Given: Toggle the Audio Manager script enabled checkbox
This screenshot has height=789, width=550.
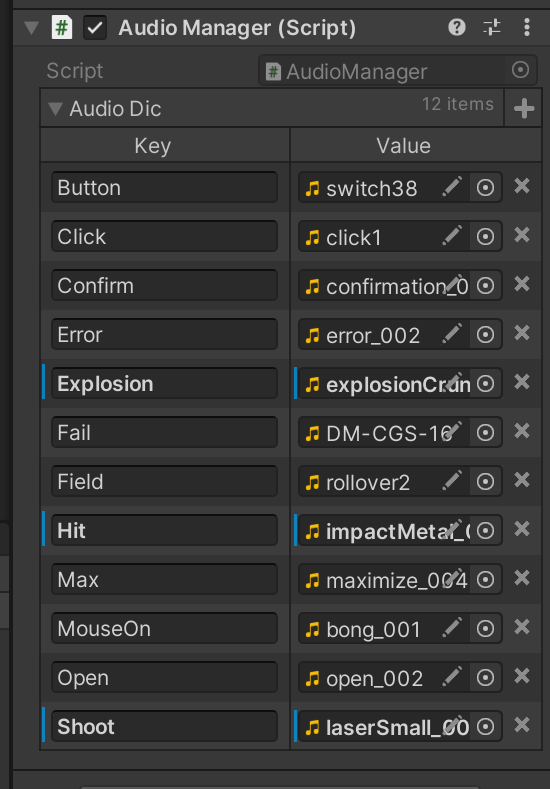Looking at the screenshot, I should click(x=95, y=28).
